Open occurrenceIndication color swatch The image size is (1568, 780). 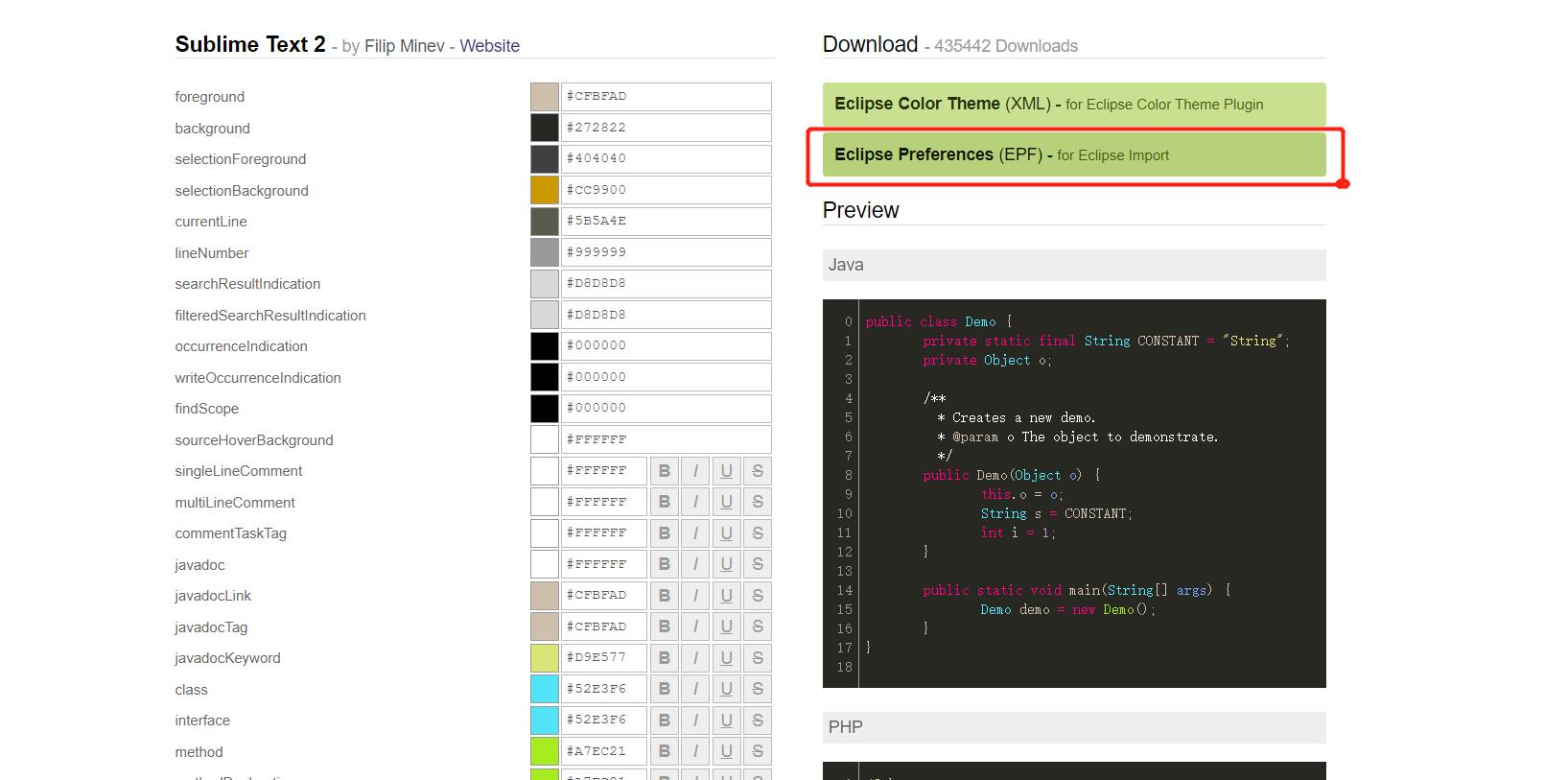tap(545, 346)
